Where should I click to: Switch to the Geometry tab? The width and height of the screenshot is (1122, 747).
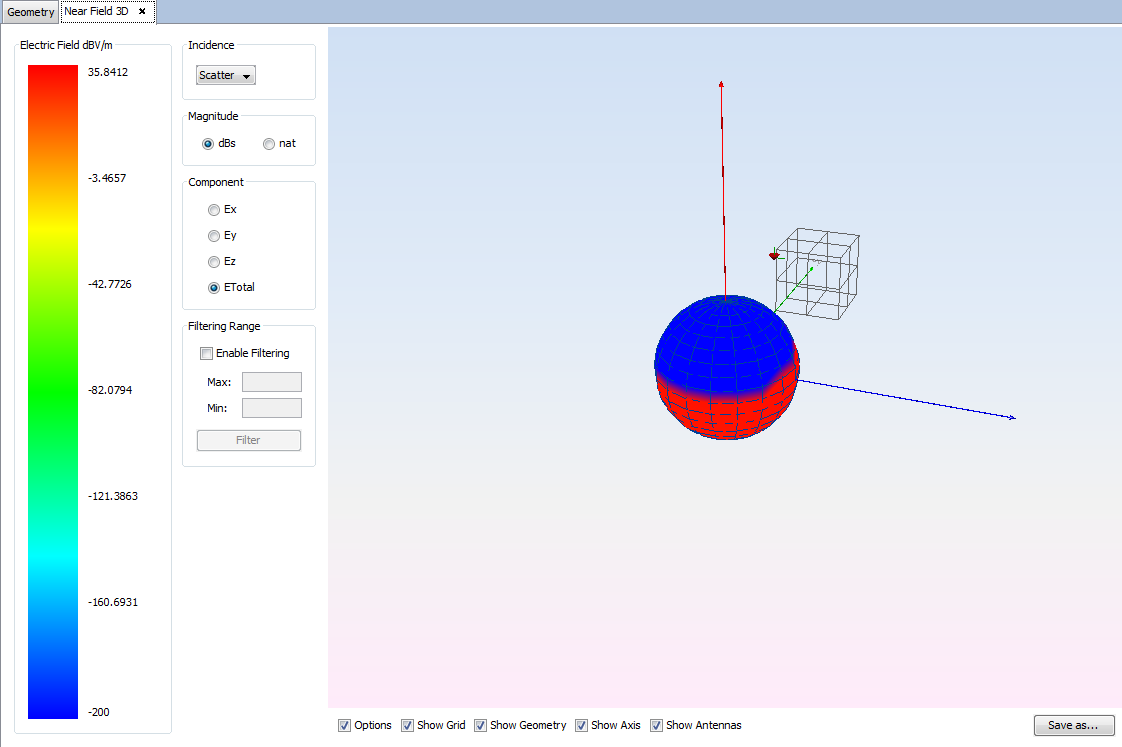point(30,12)
